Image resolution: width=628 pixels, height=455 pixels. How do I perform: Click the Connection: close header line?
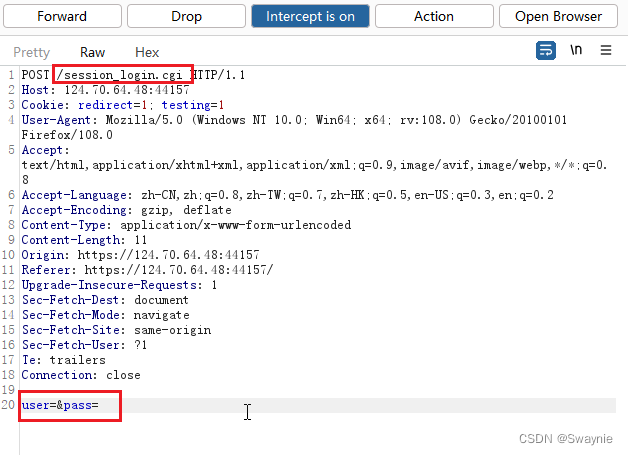click(x=81, y=375)
